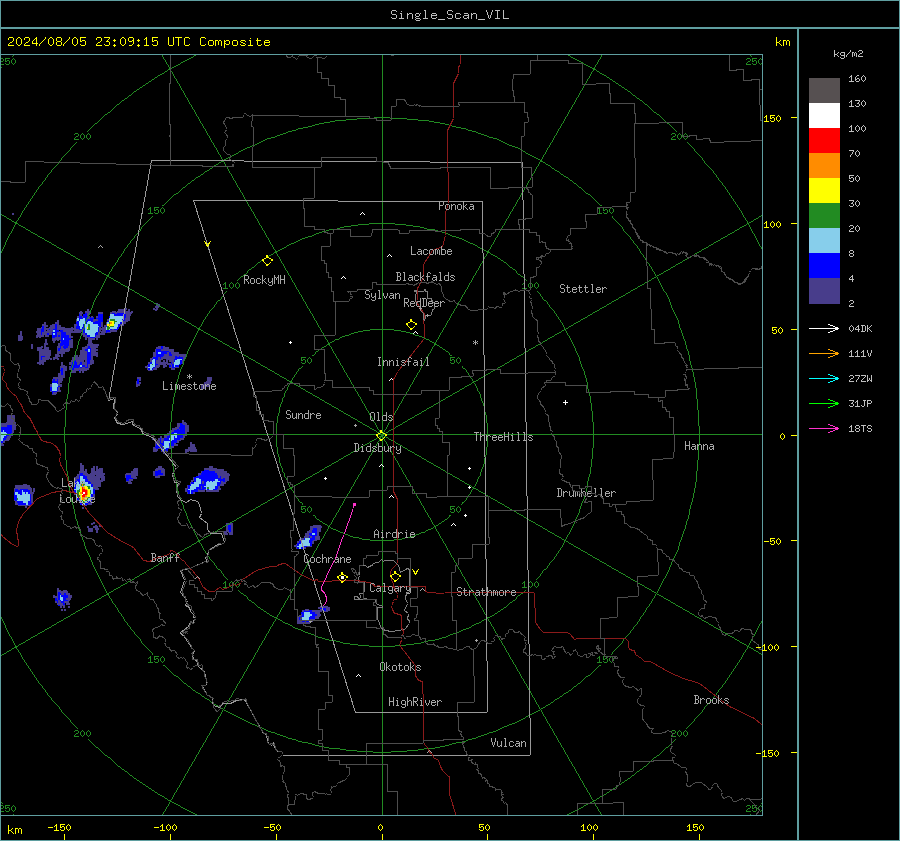Click the white 100-130 color swatch

click(824, 116)
